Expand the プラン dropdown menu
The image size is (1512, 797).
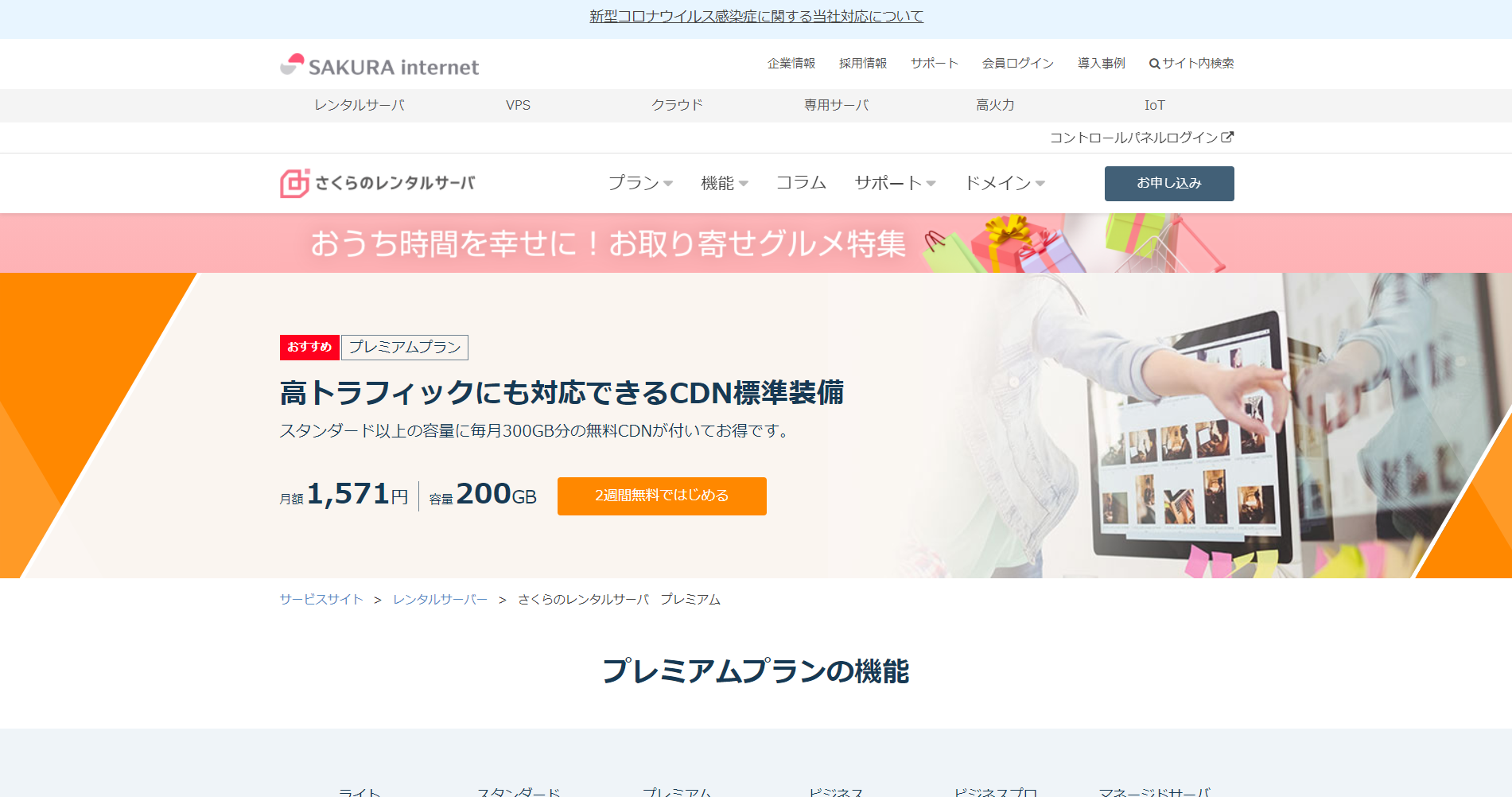(640, 183)
